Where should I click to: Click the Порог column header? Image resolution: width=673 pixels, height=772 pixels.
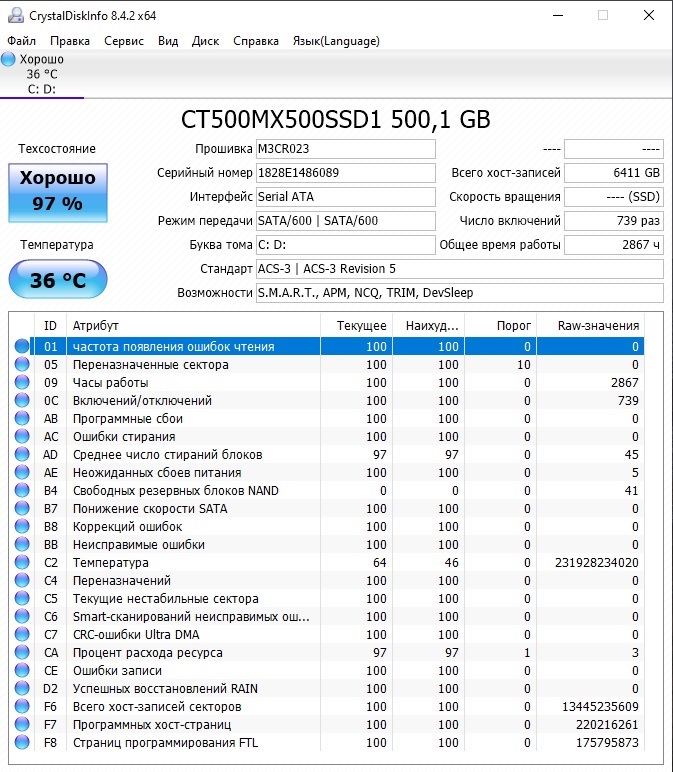[500, 325]
